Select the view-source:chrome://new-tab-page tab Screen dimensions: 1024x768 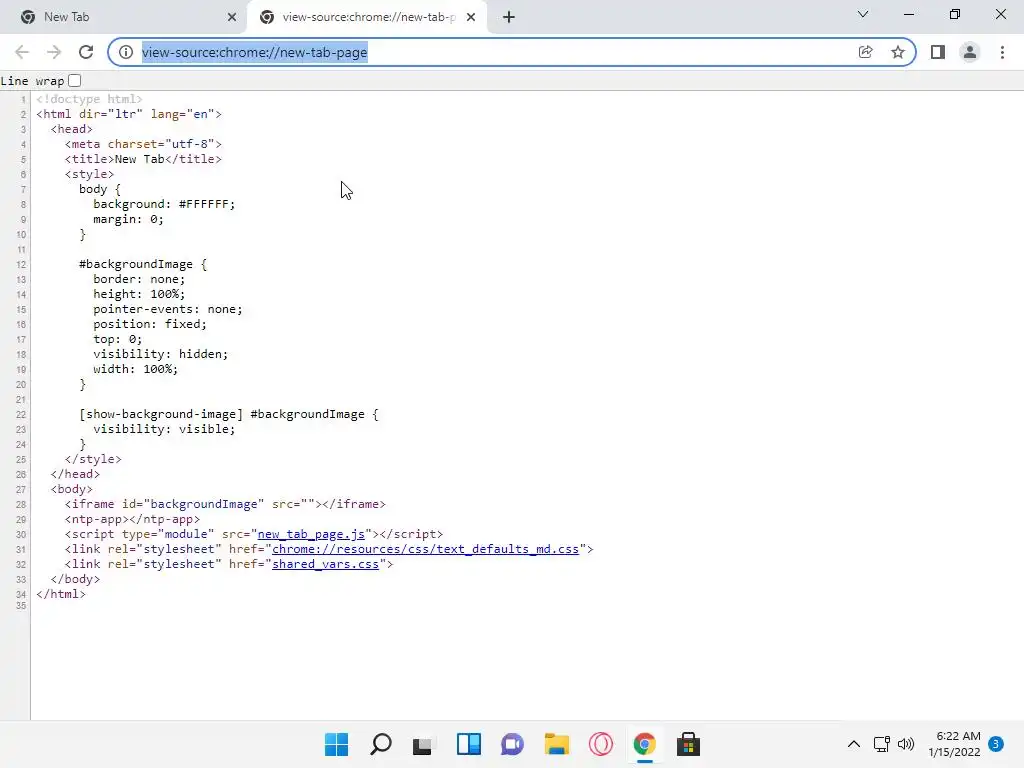coord(366,18)
